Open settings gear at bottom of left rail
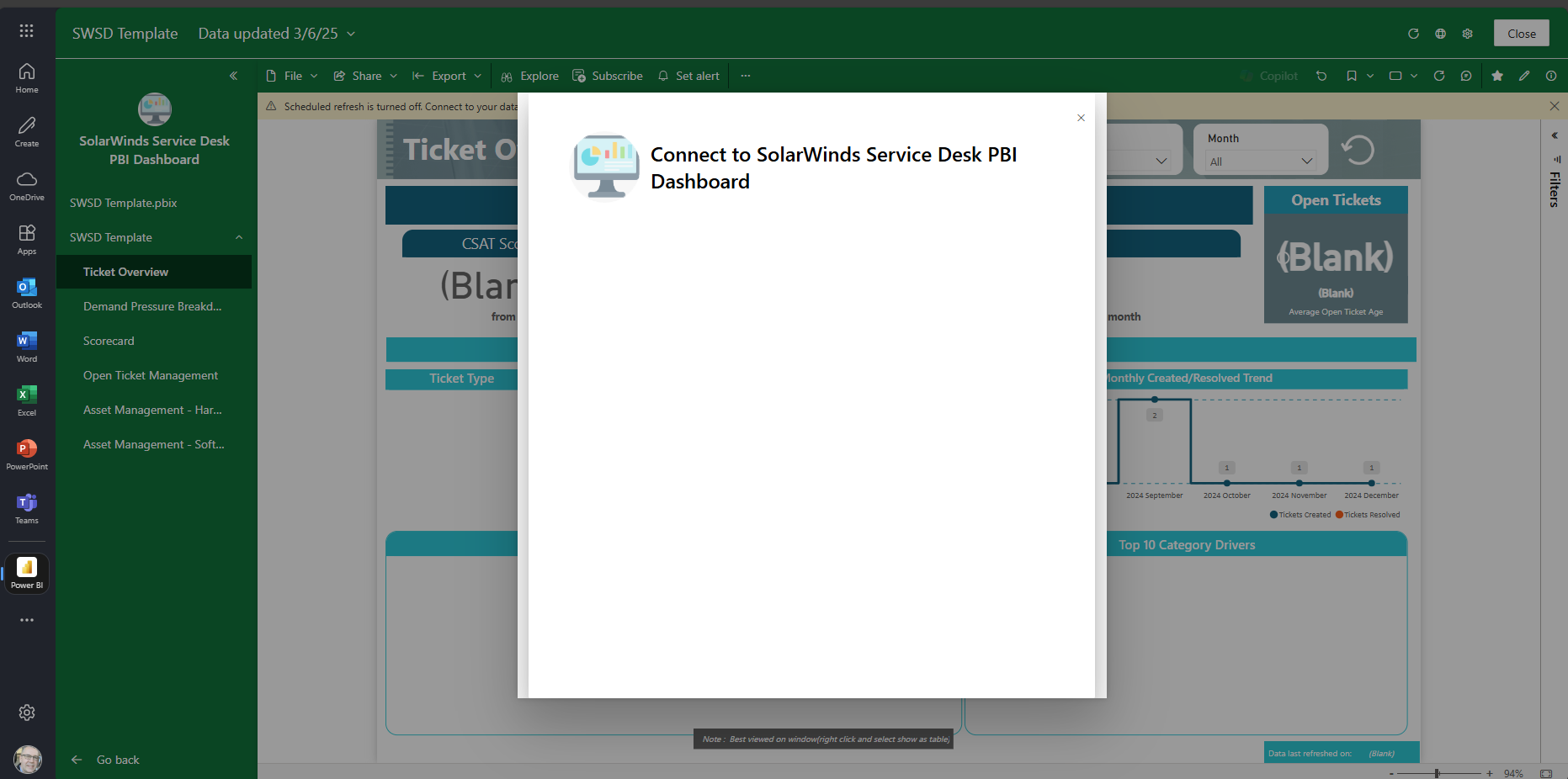The height and width of the screenshot is (779, 1568). [27, 713]
